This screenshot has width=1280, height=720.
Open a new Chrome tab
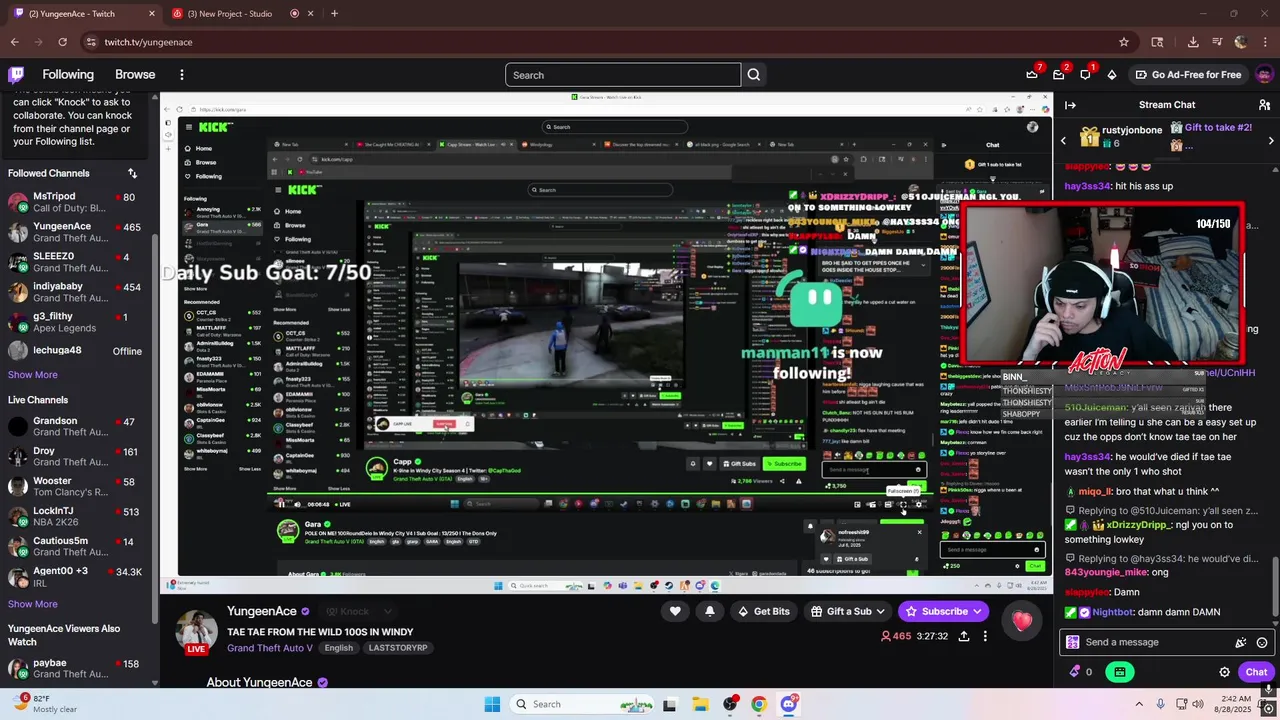[334, 14]
